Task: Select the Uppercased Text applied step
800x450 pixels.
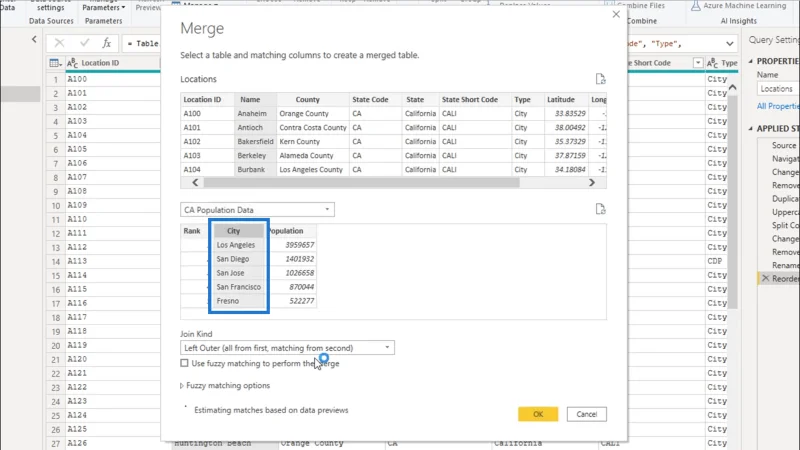Action: (785, 212)
